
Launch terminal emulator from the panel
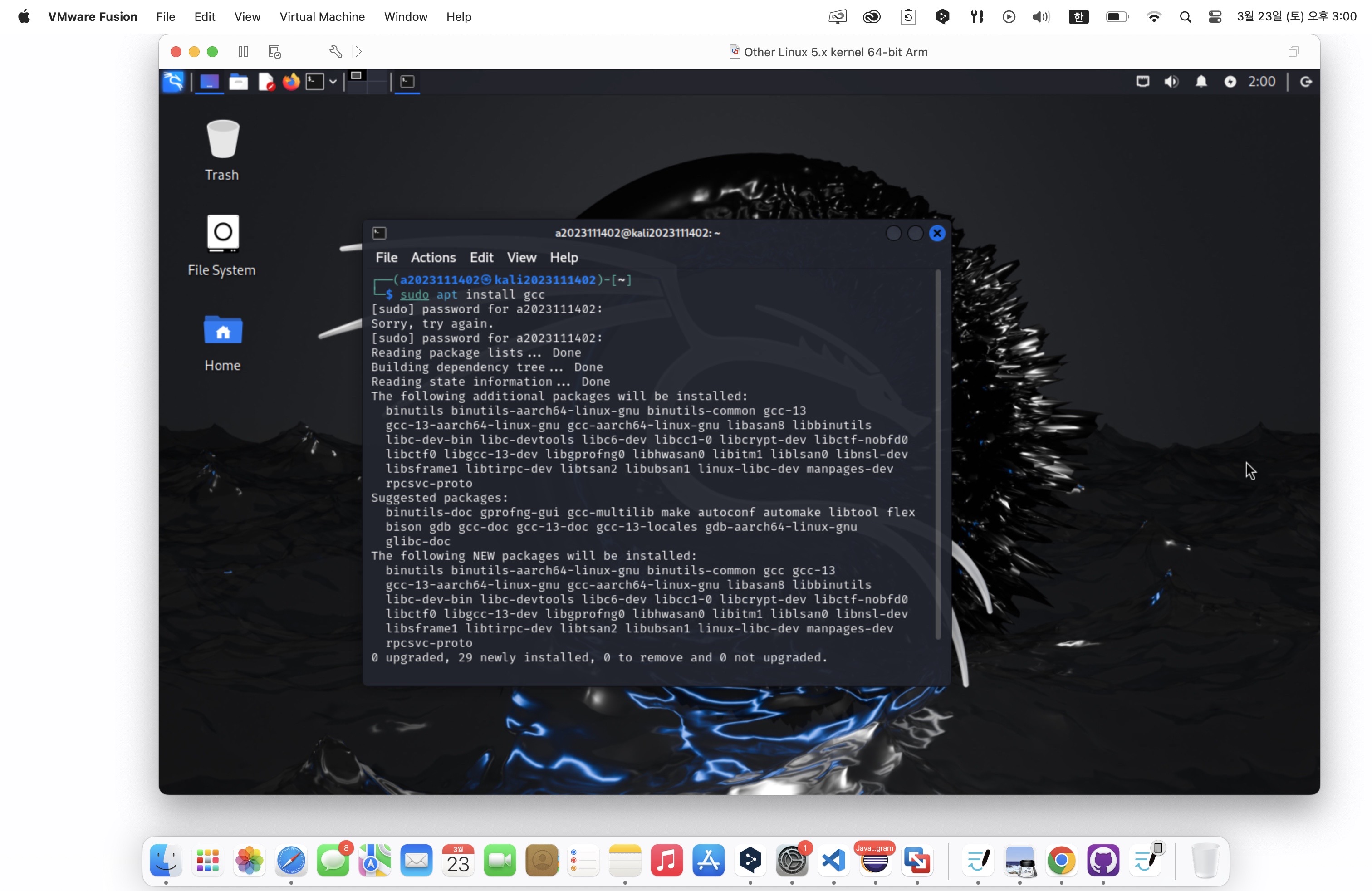[x=314, y=82]
